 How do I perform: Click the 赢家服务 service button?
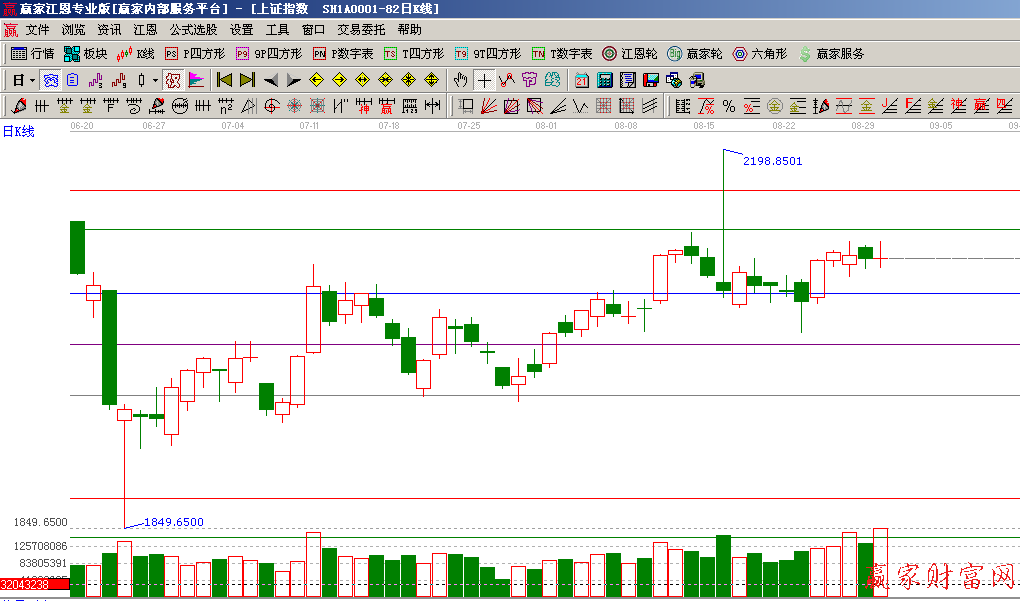[x=830, y=54]
